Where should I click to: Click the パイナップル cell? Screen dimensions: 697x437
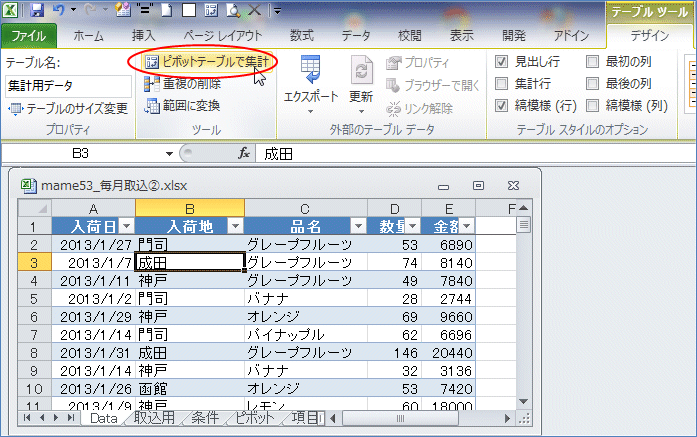pos(306,334)
